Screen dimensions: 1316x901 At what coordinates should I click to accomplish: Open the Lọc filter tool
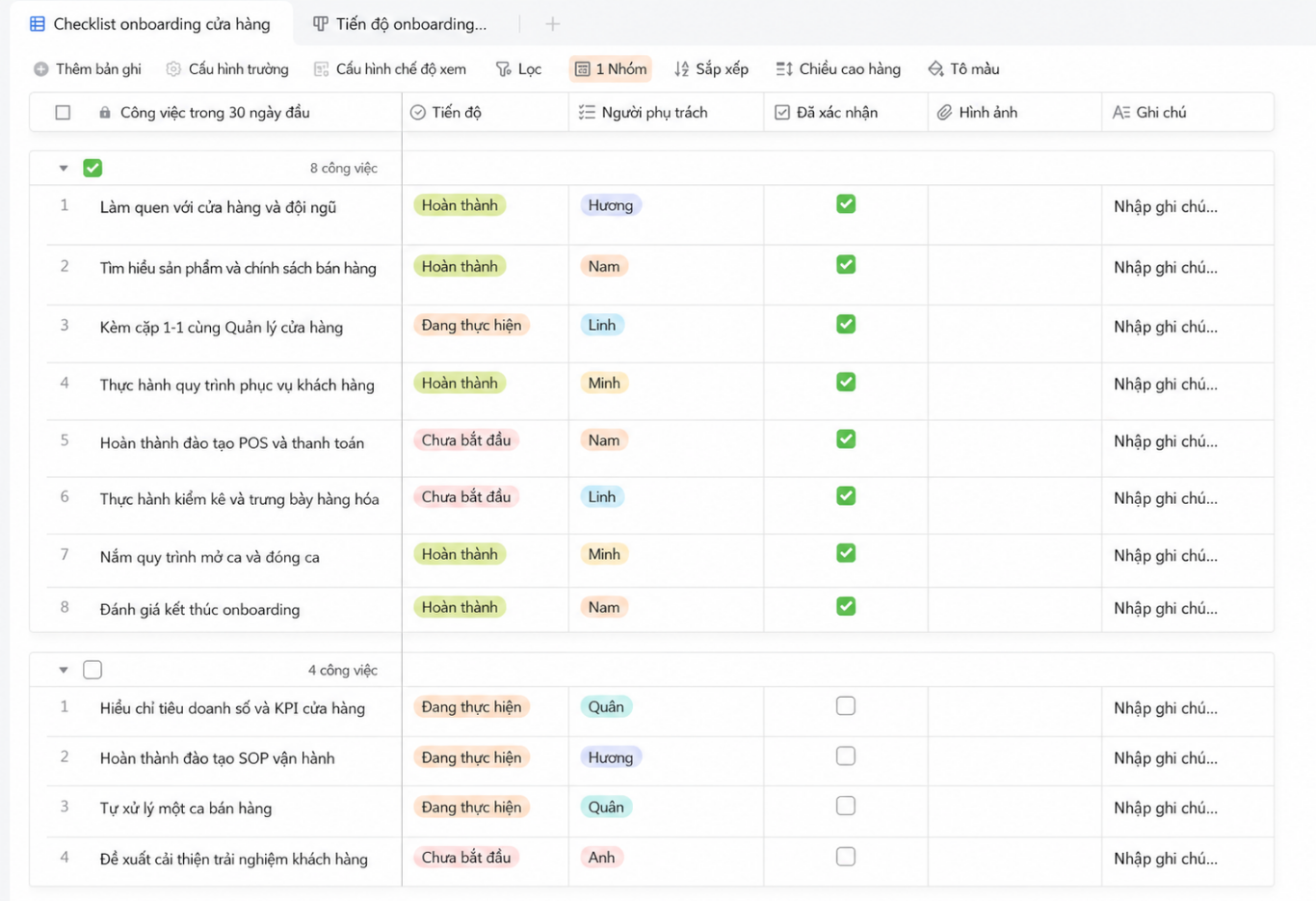coord(518,69)
